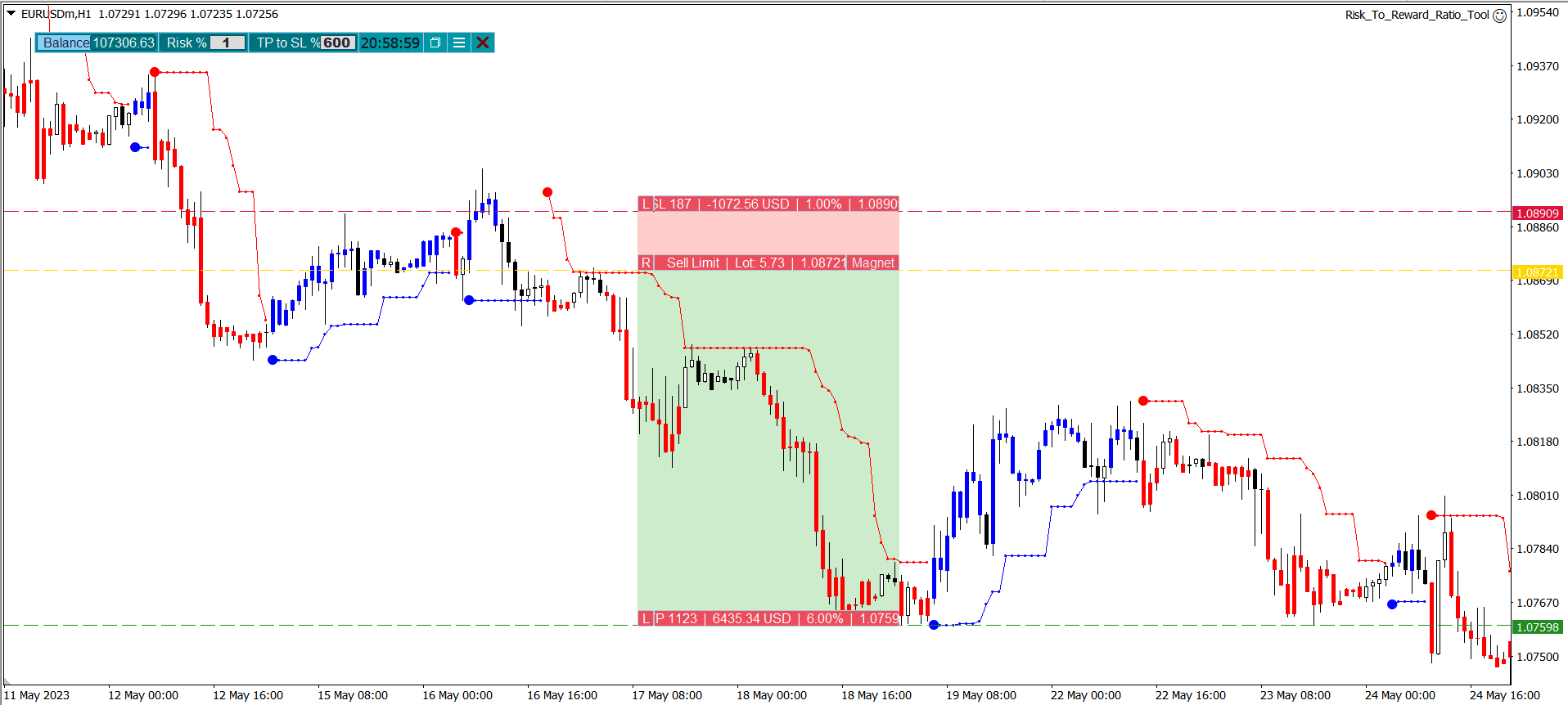Open the hamburger settings menu of the tool
This screenshot has width=1568, height=705.
point(459,43)
